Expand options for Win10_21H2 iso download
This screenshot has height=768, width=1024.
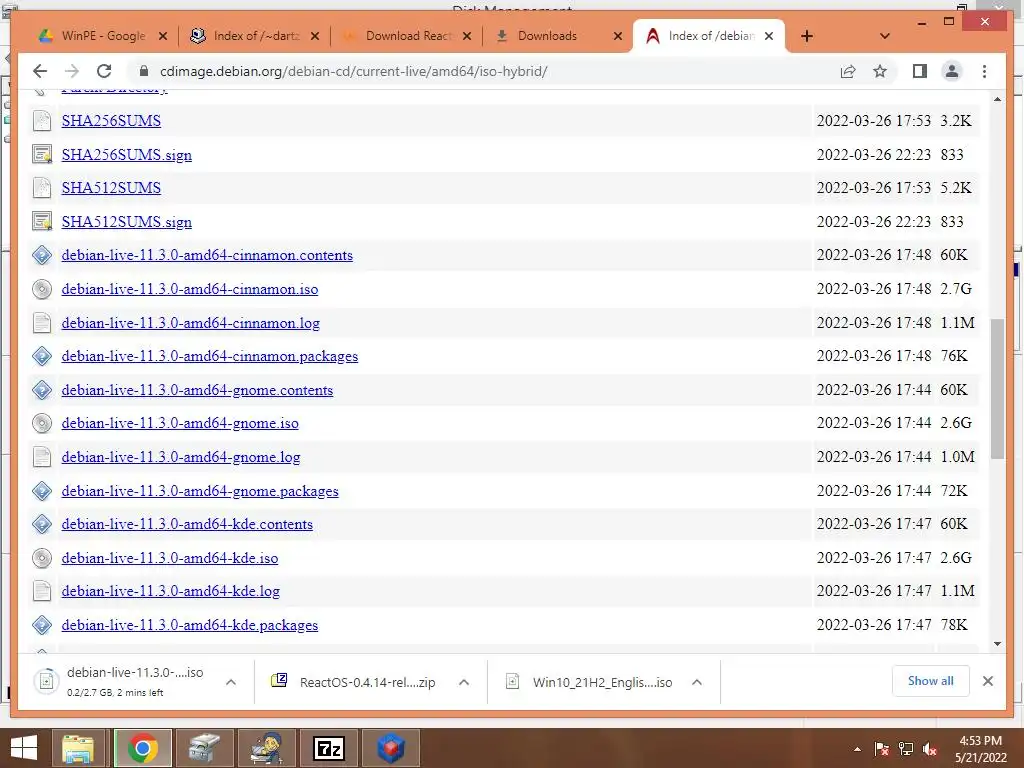click(697, 682)
